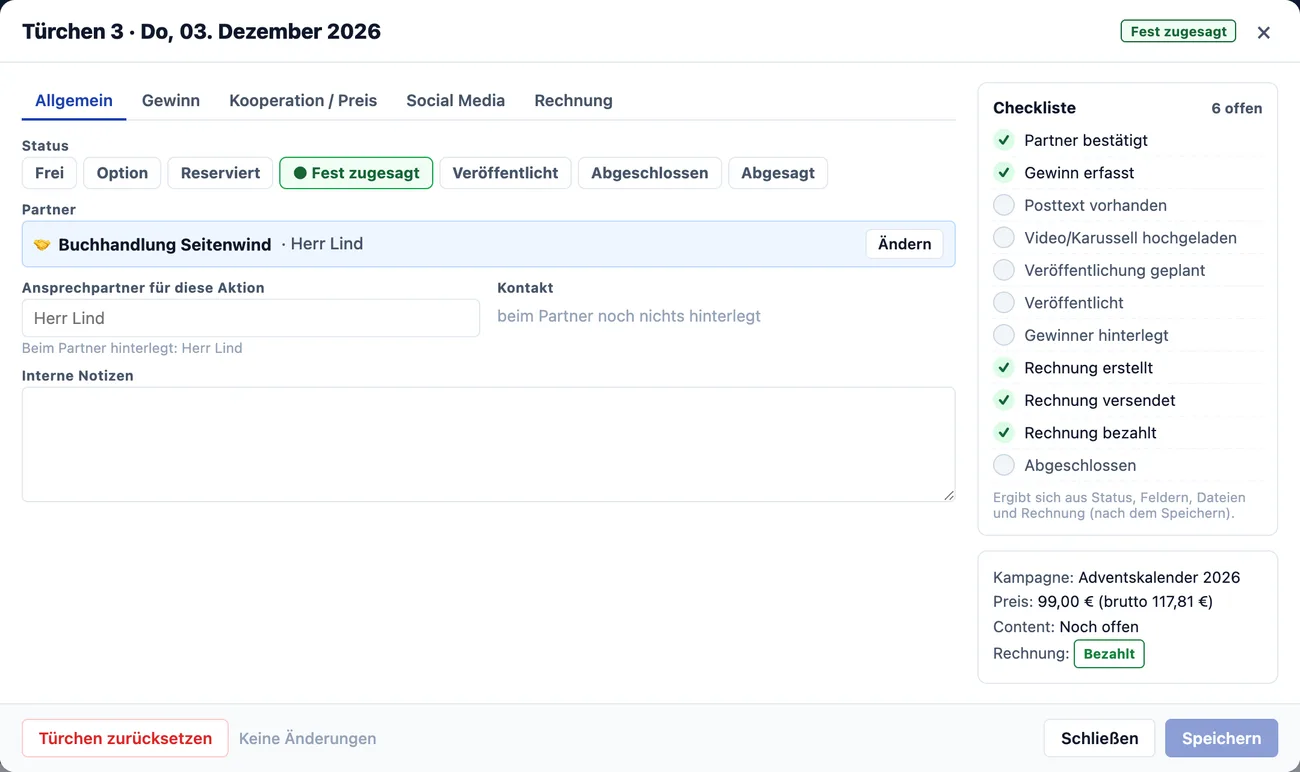Click the Bezahlt invoice badge

point(1109,654)
